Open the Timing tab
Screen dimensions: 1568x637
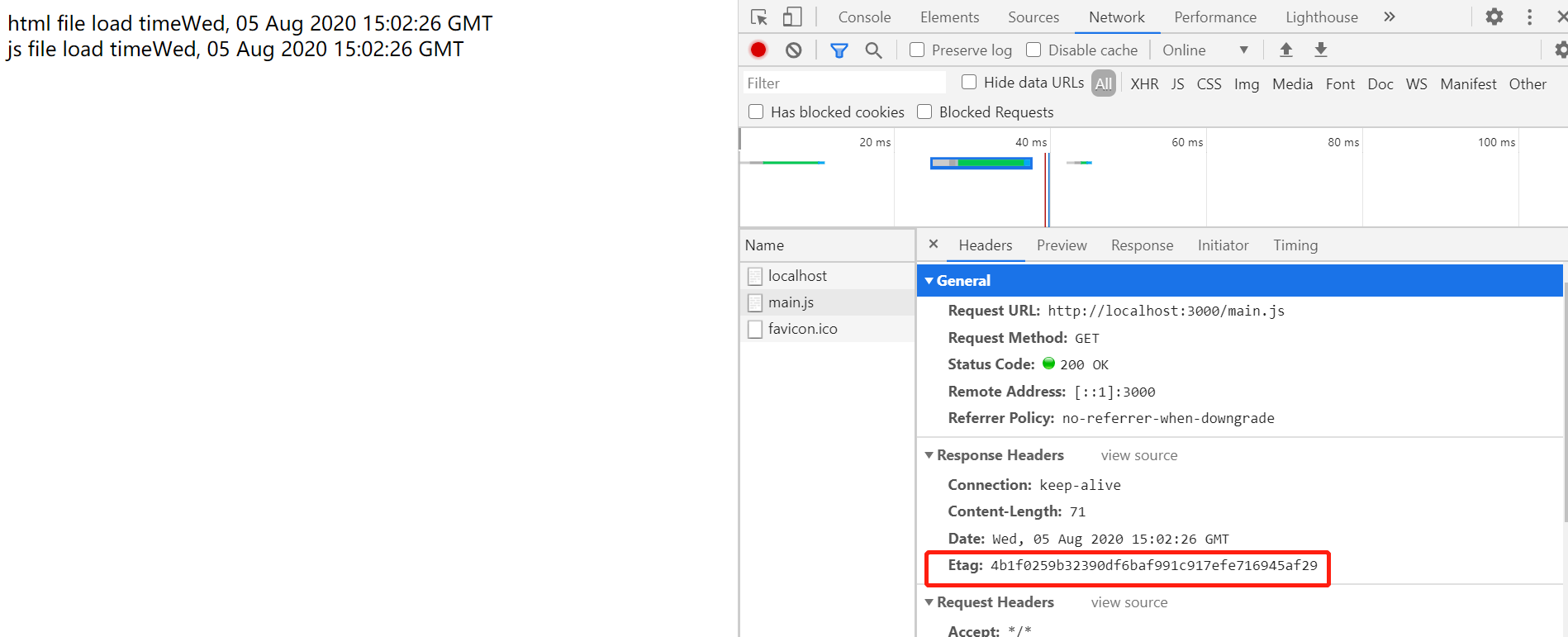click(x=1295, y=245)
